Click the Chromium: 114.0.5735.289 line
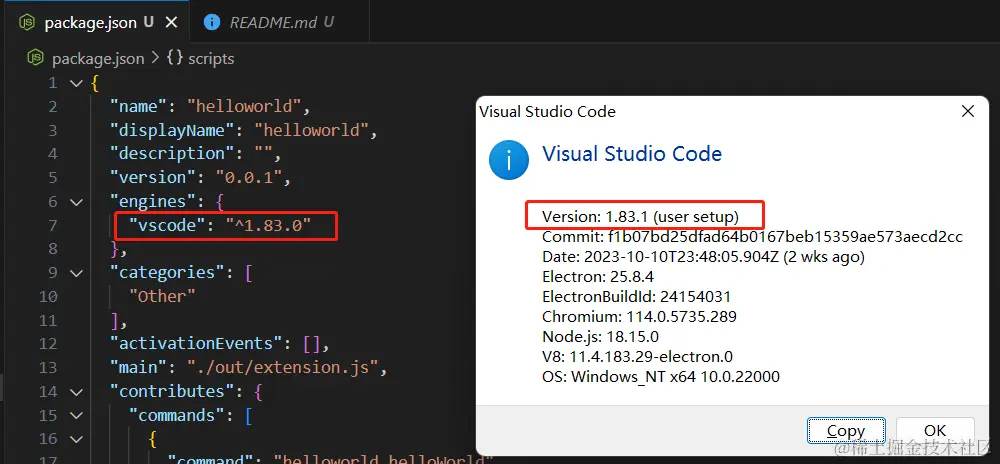Screen dimensions: 1000x464 tap(639, 316)
